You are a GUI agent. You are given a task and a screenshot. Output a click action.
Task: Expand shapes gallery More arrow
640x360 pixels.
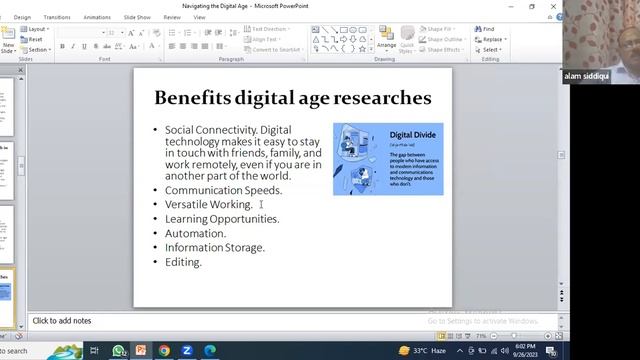pyautogui.click(x=371, y=49)
